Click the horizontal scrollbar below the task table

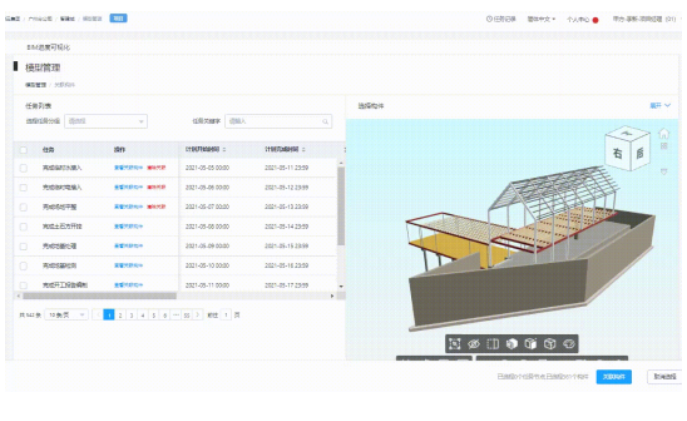[x=100, y=296]
